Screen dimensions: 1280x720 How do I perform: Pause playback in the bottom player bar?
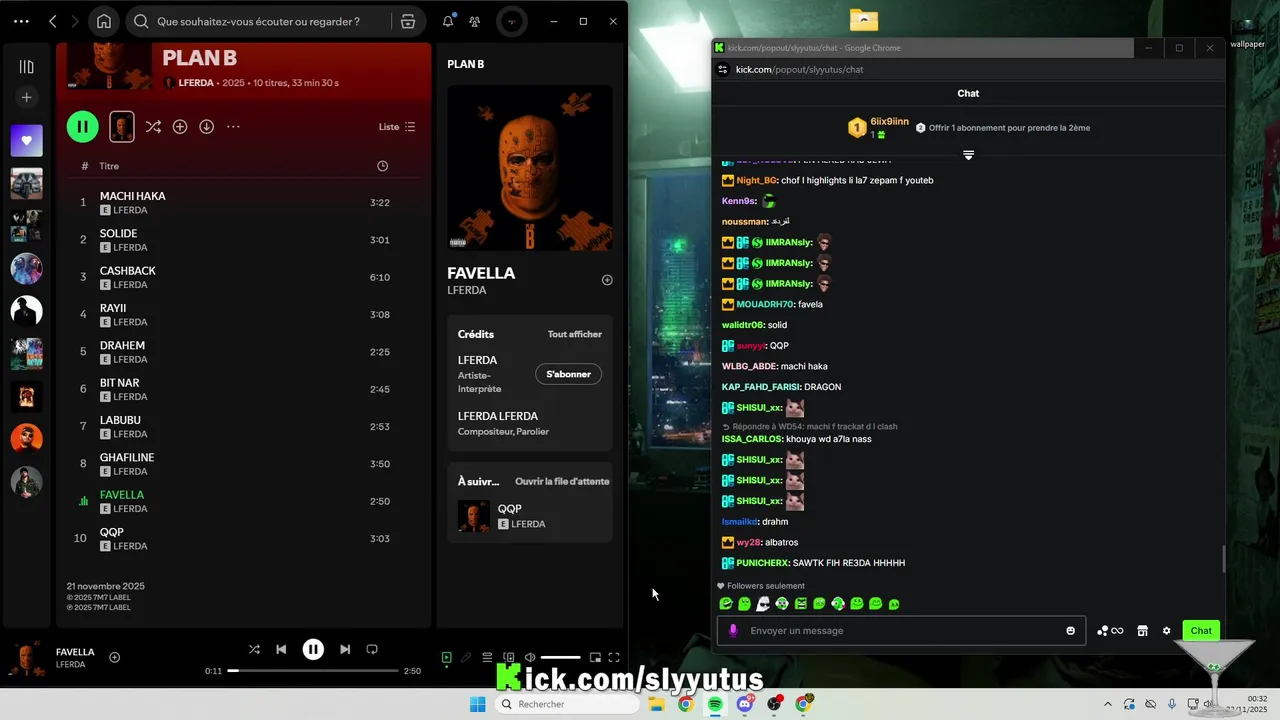tap(313, 650)
